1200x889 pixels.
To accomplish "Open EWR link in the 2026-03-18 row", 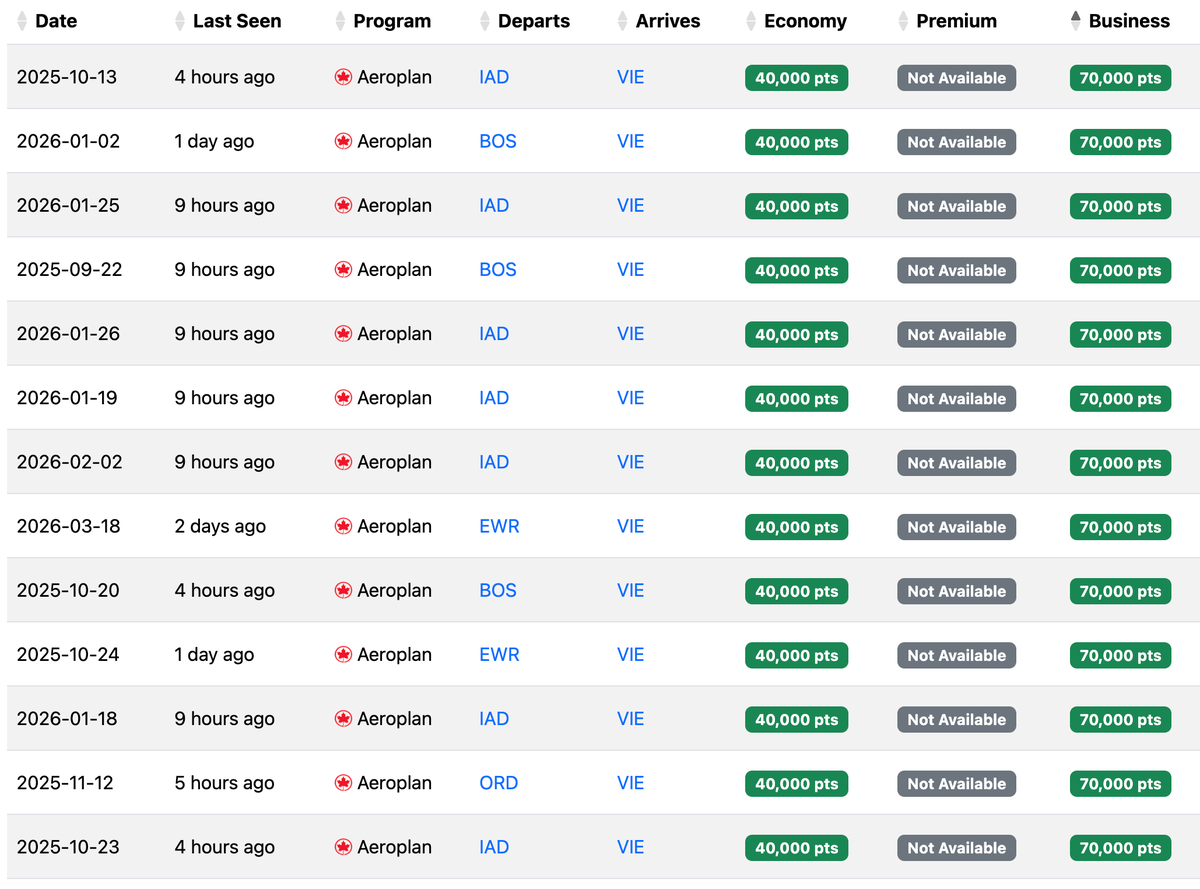I will [x=499, y=526].
